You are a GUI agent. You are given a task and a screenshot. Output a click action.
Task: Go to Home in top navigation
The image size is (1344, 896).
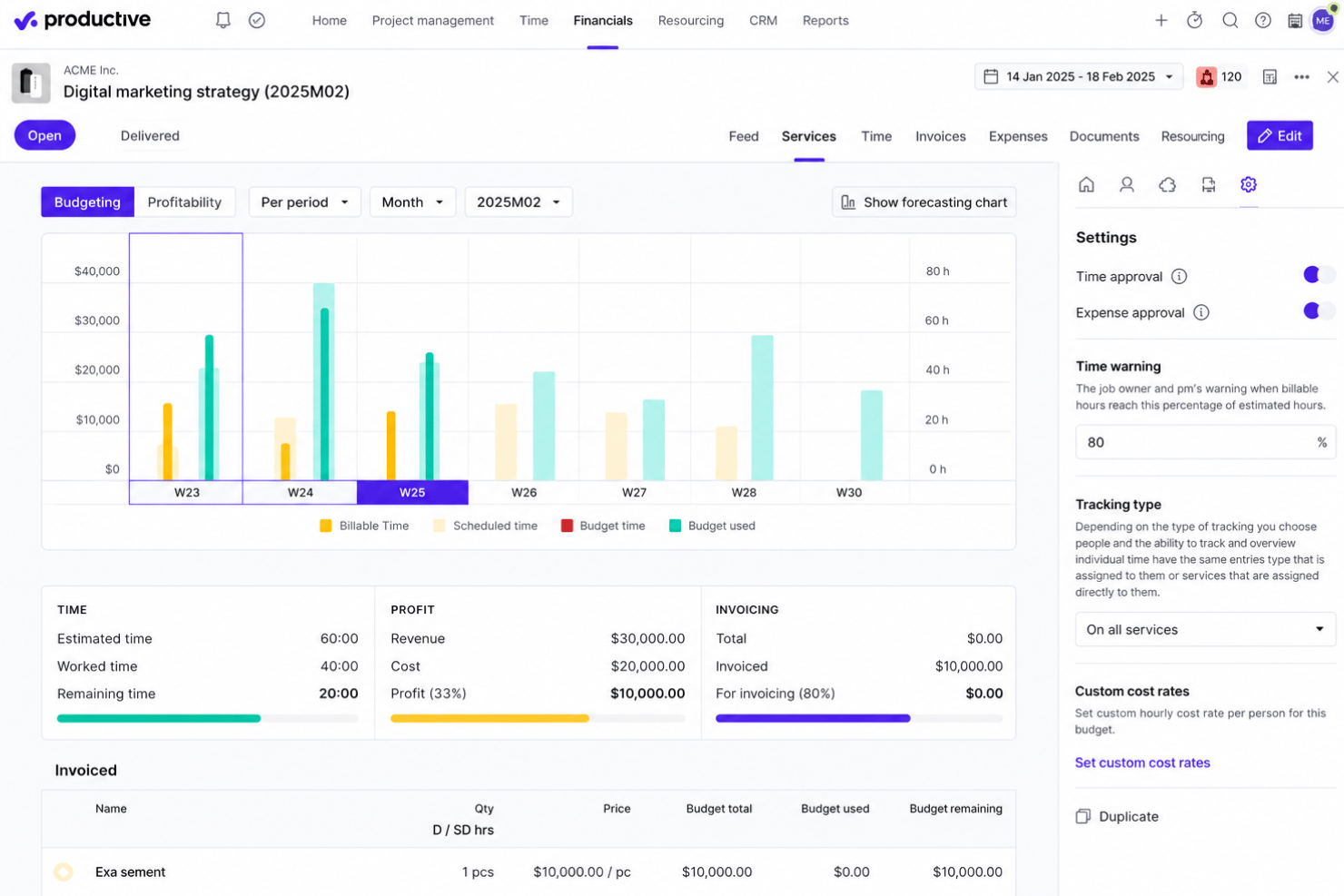coord(330,20)
